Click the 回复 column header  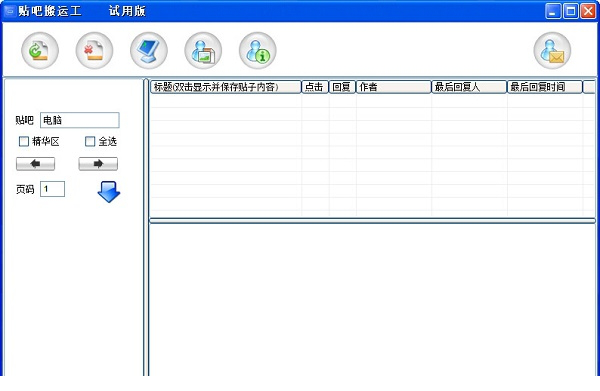342,87
